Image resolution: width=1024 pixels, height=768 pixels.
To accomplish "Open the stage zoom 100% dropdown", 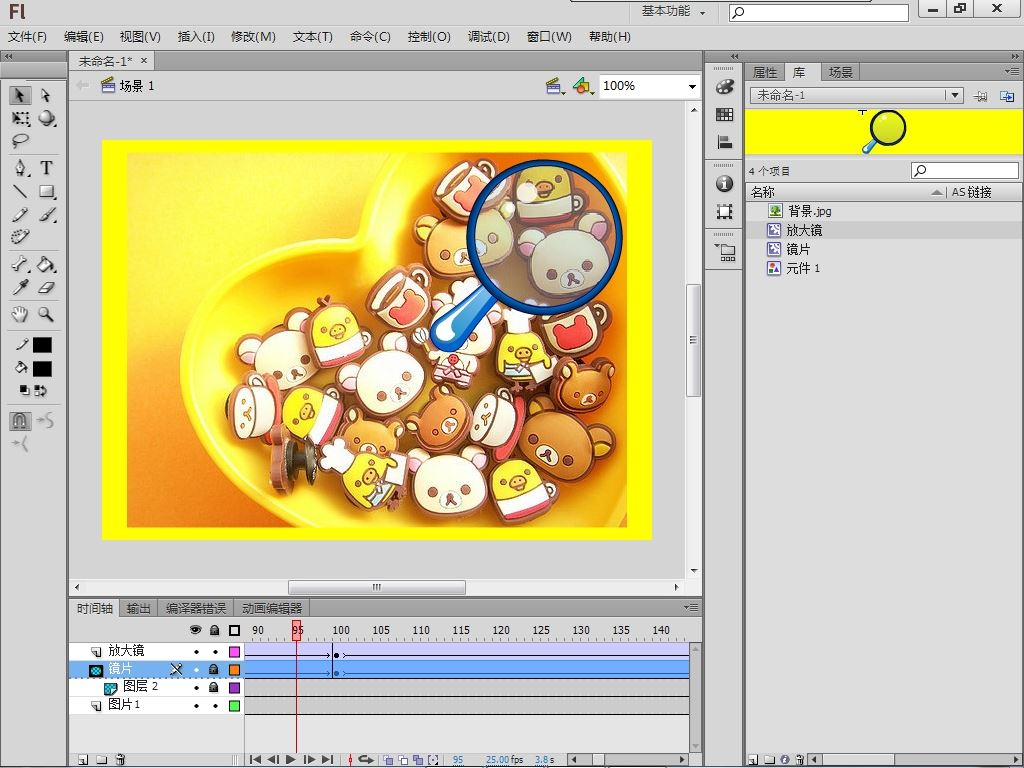I will click(692, 86).
